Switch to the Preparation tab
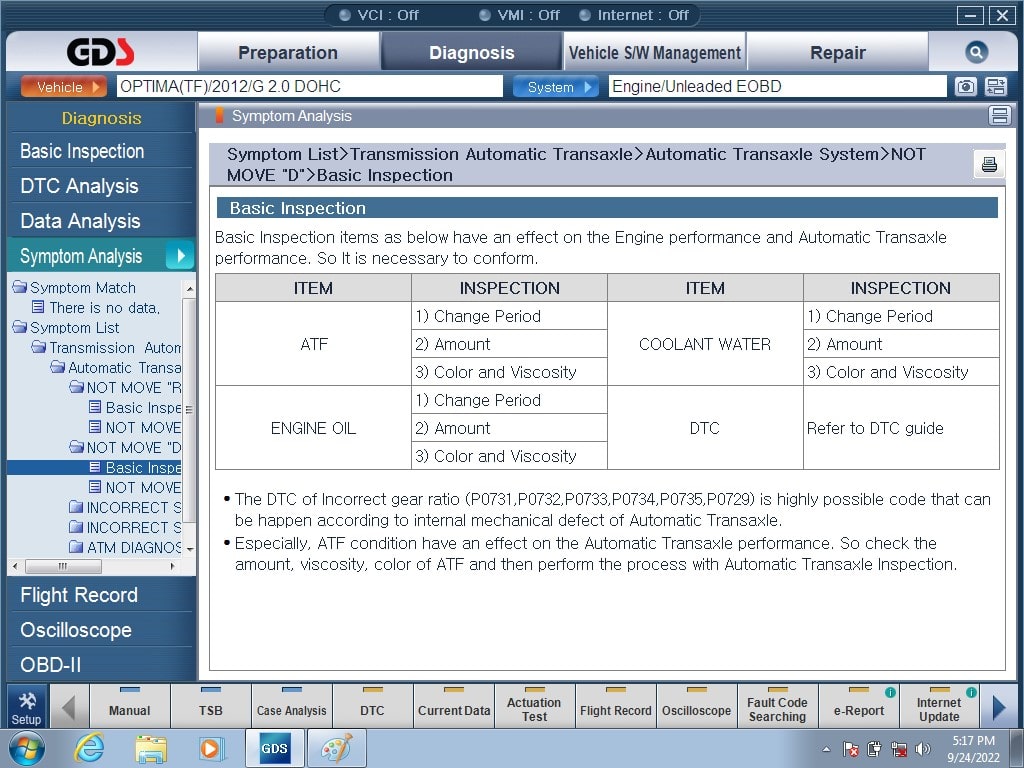 point(288,53)
